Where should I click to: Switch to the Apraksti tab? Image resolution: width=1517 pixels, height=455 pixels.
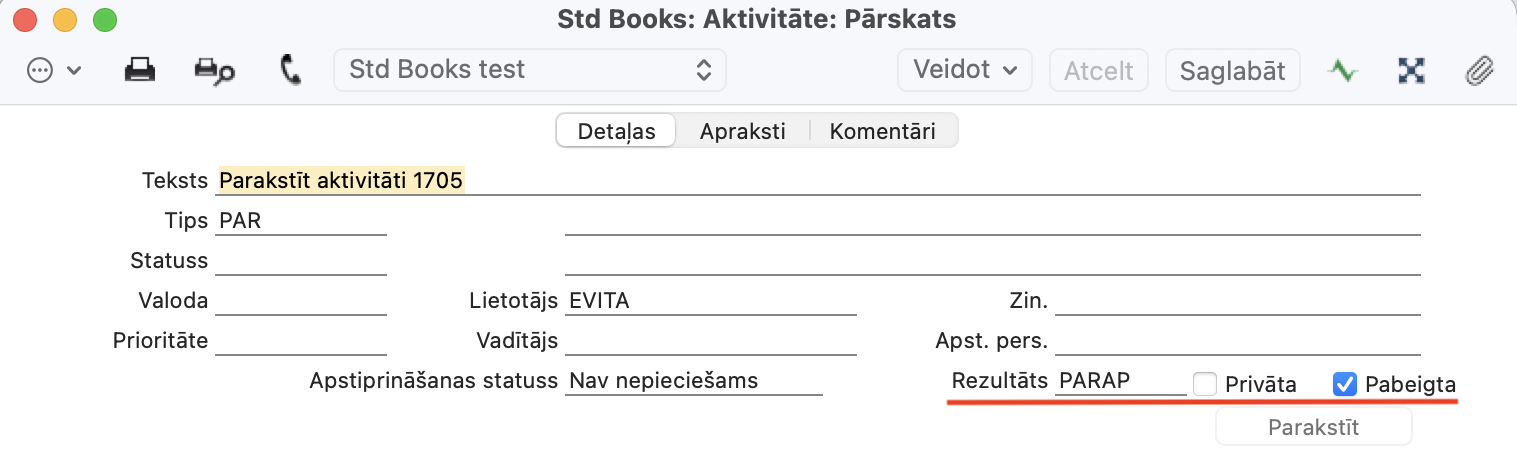click(x=742, y=131)
